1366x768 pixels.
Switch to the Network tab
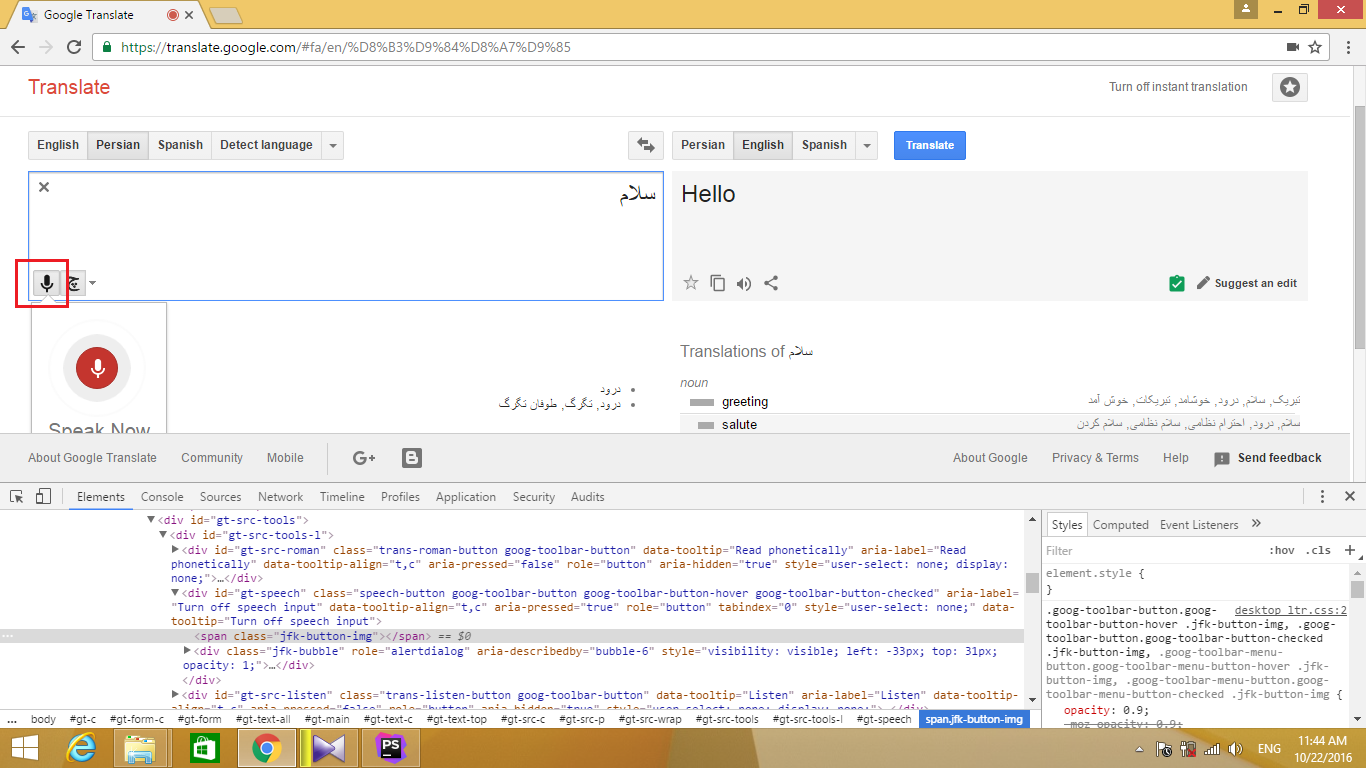tap(280, 497)
